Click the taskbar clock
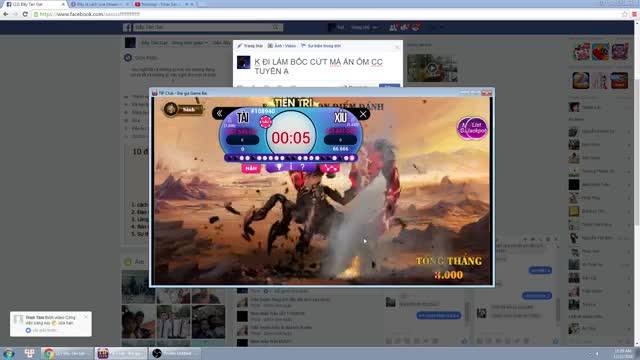 click(622, 353)
